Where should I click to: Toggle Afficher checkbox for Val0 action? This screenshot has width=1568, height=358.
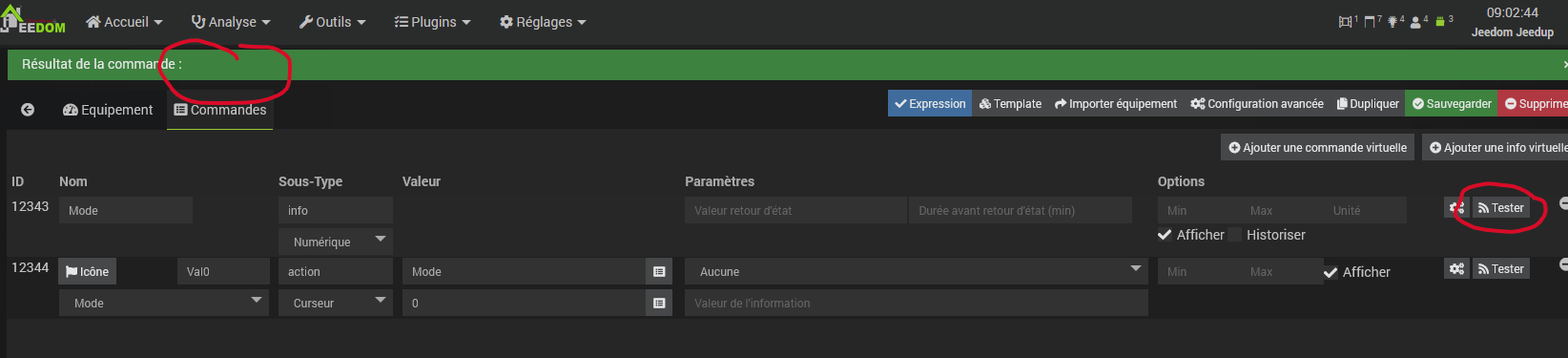coord(1331,272)
